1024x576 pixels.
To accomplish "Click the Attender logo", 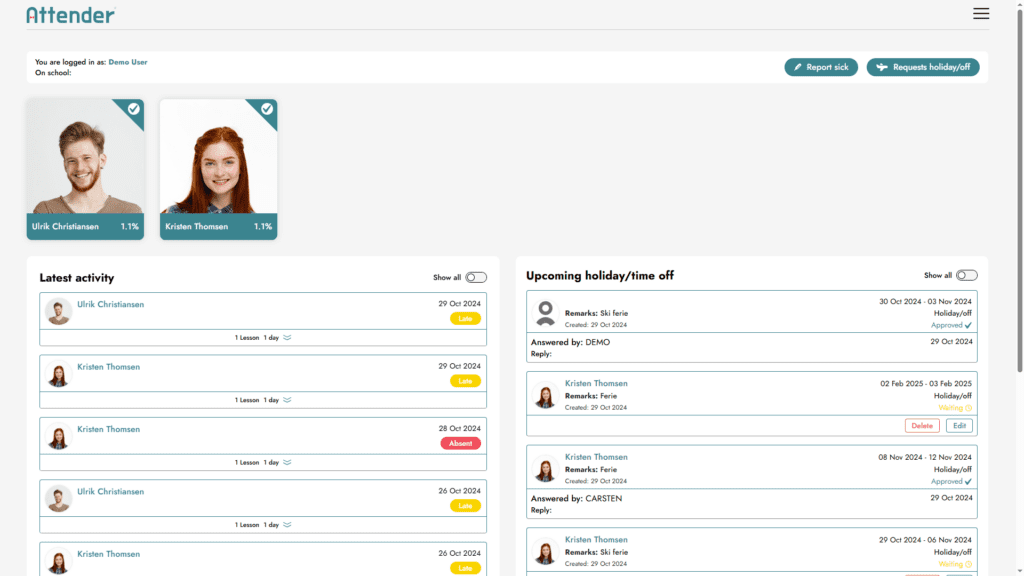I will click(x=70, y=15).
